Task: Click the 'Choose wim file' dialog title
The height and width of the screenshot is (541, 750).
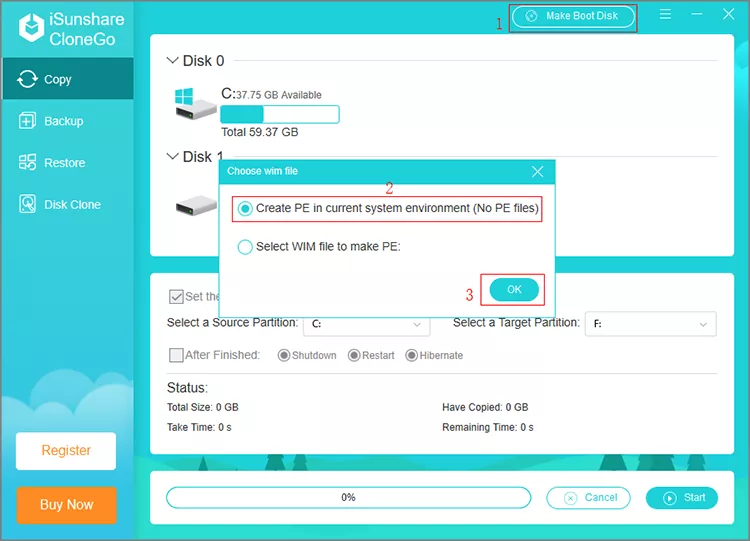Action: pyautogui.click(x=262, y=171)
